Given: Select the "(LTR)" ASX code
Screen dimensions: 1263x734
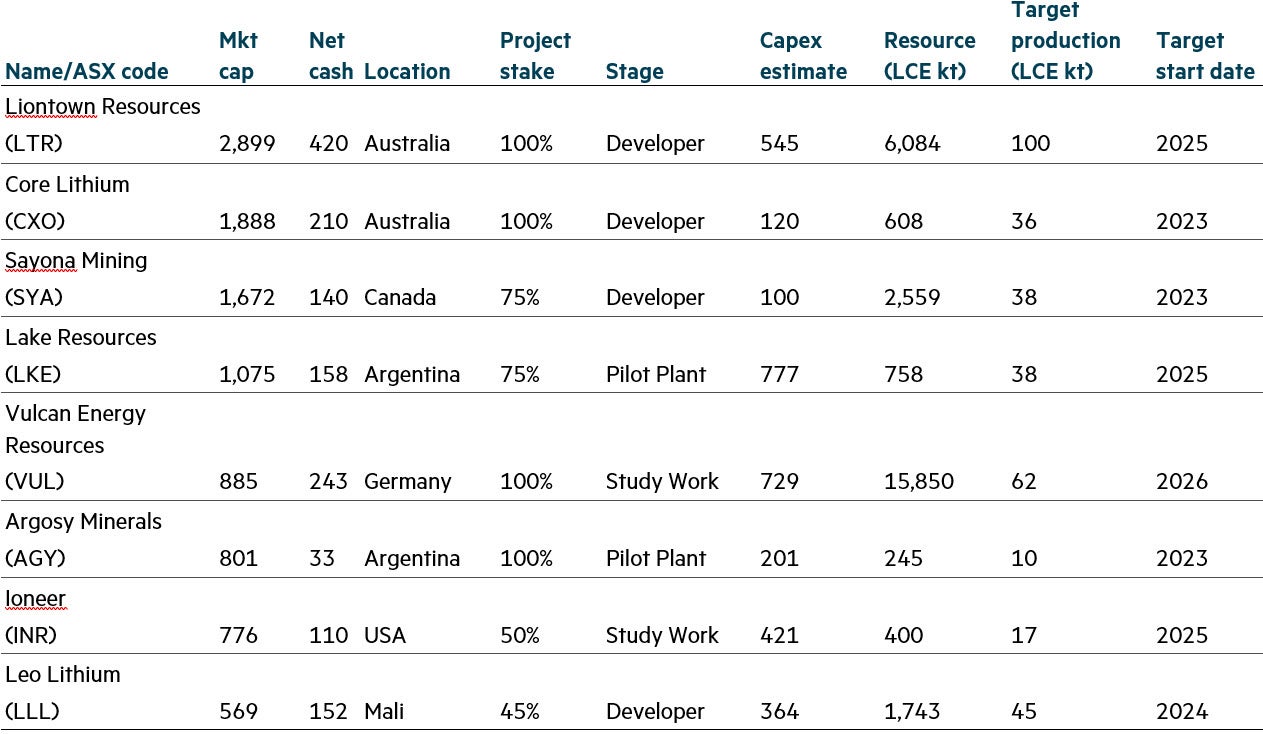Looking at the screenshot, I should point(34,143).
